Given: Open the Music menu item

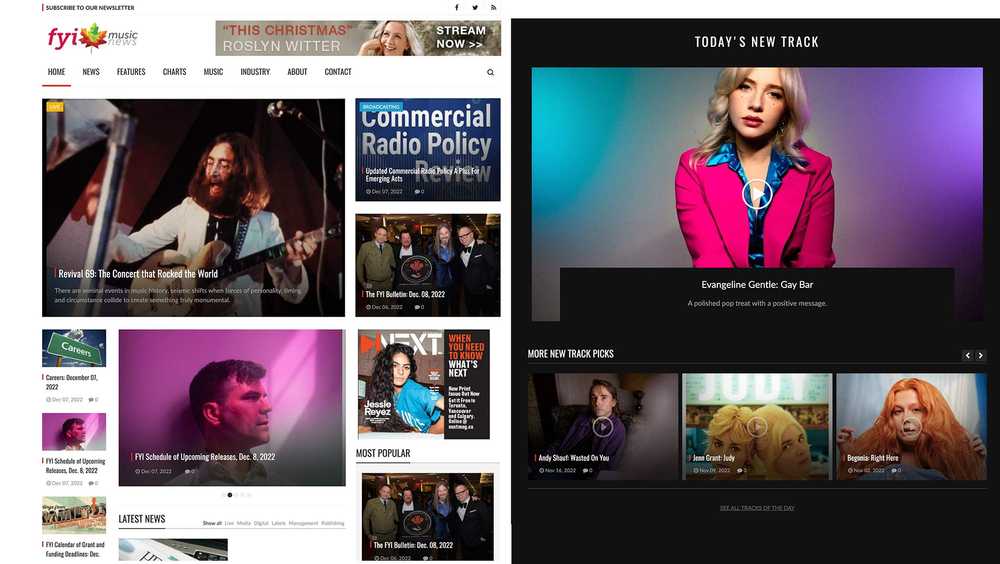Looking at the screenshot, I should tap(213, 72).
